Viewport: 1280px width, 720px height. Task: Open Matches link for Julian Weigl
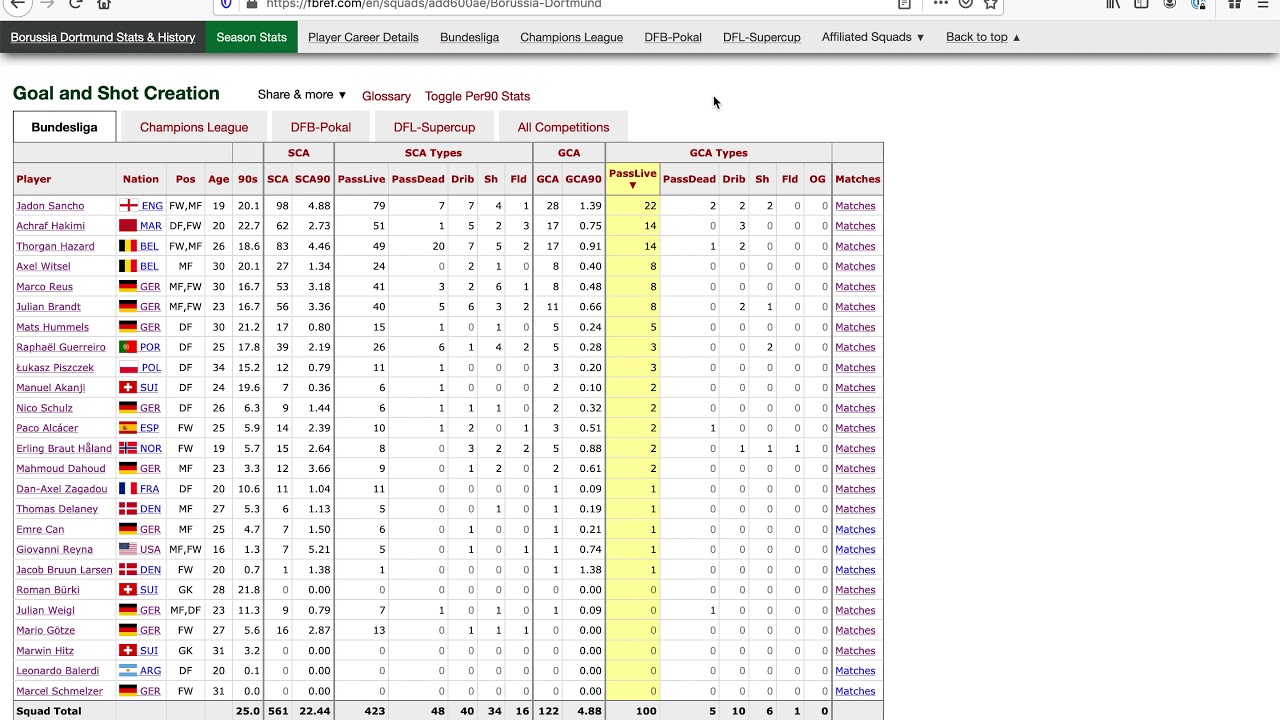tap(855, 610)
